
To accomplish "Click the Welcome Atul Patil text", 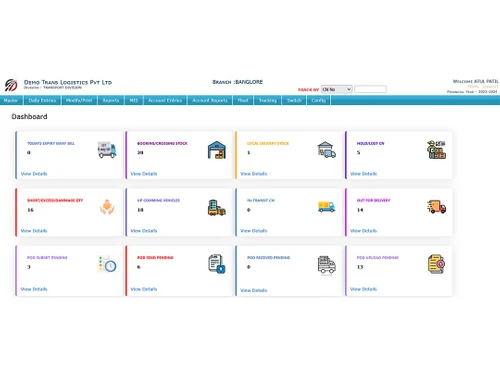I will tap(475, 81).
